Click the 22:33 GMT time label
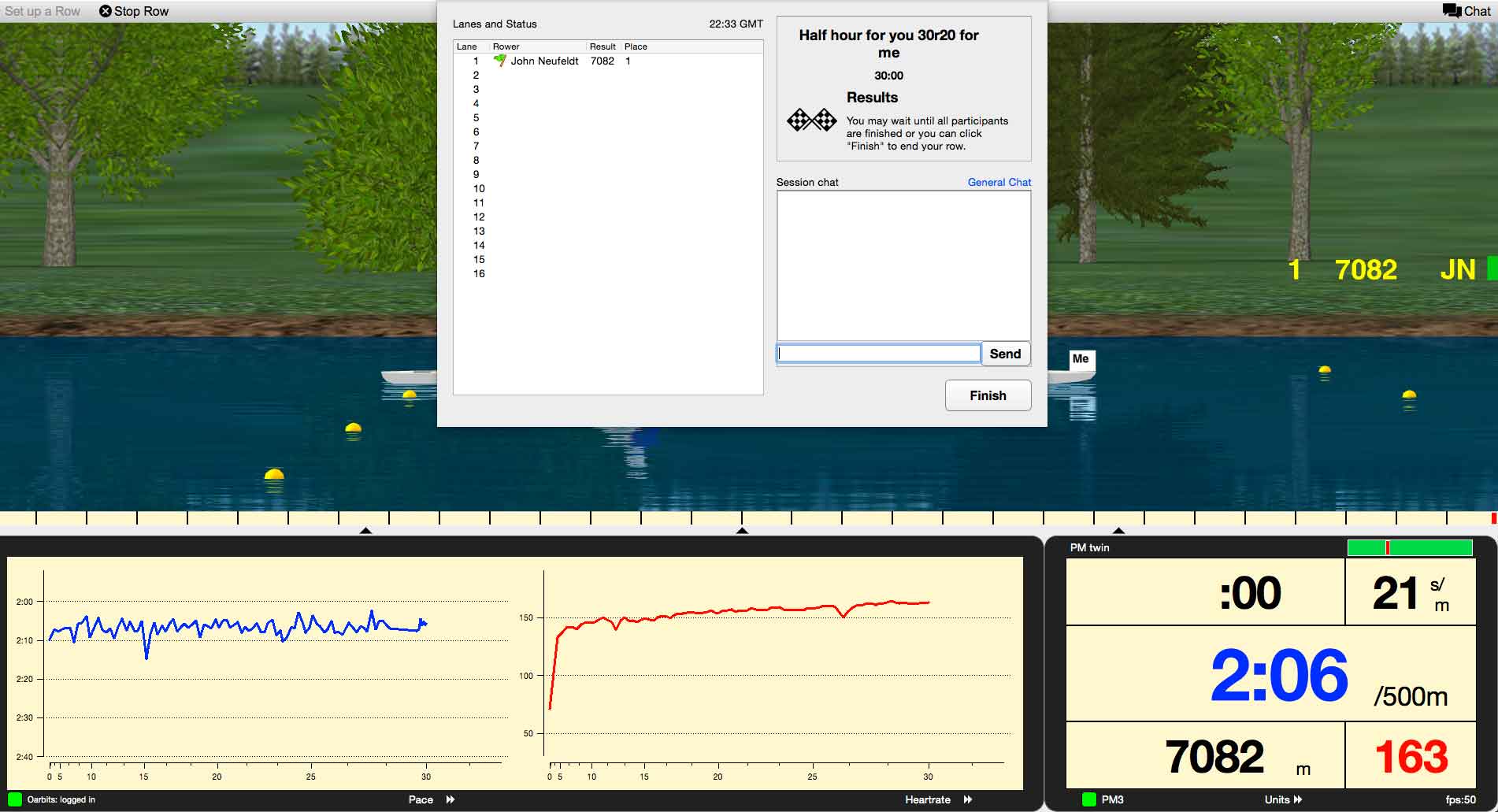1498x812 pixels. 736,24
